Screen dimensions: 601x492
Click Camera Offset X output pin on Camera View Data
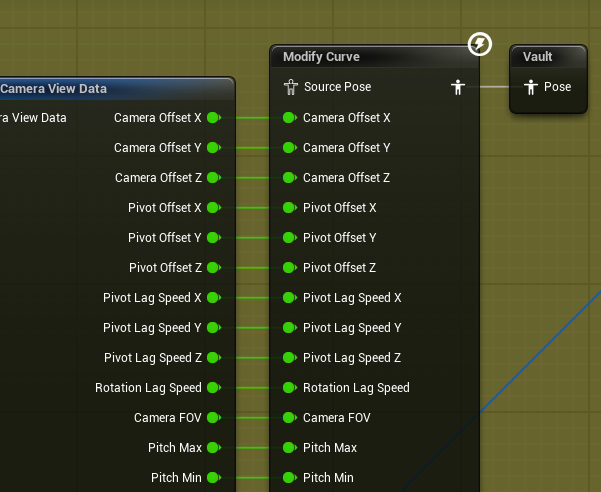coord(214,118)
